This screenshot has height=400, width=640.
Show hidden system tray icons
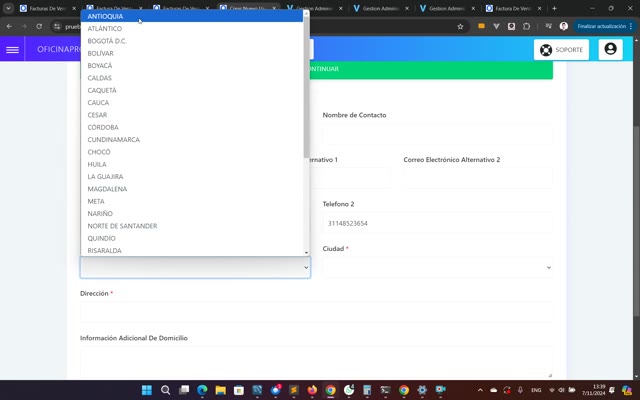click(x=480, y=390)
